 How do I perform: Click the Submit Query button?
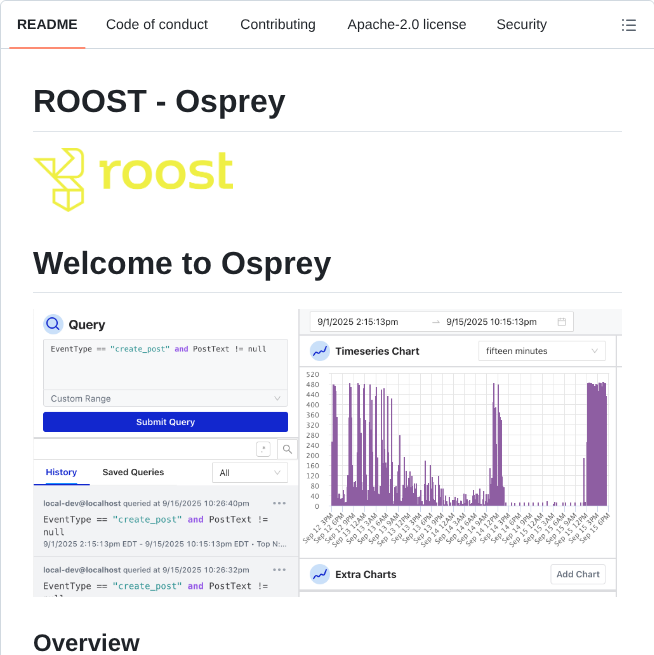pos(165,422)
